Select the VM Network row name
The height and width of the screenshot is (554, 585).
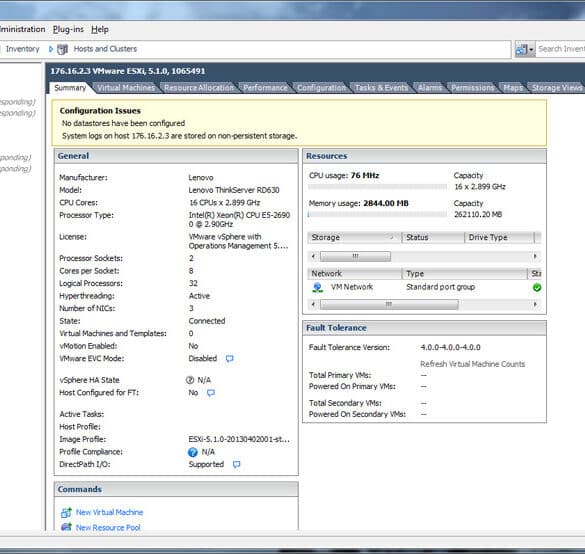click(x=352, y=287)
